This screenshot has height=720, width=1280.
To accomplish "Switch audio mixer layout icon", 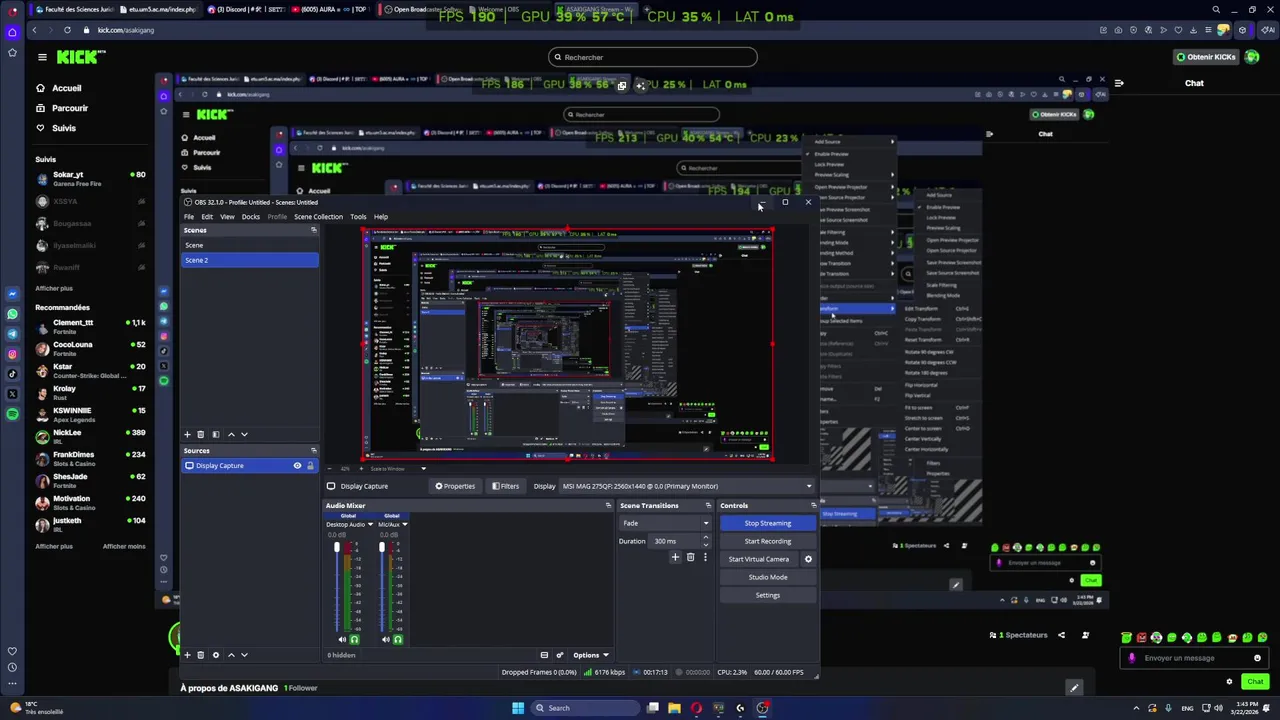I will tap(544, 655).
